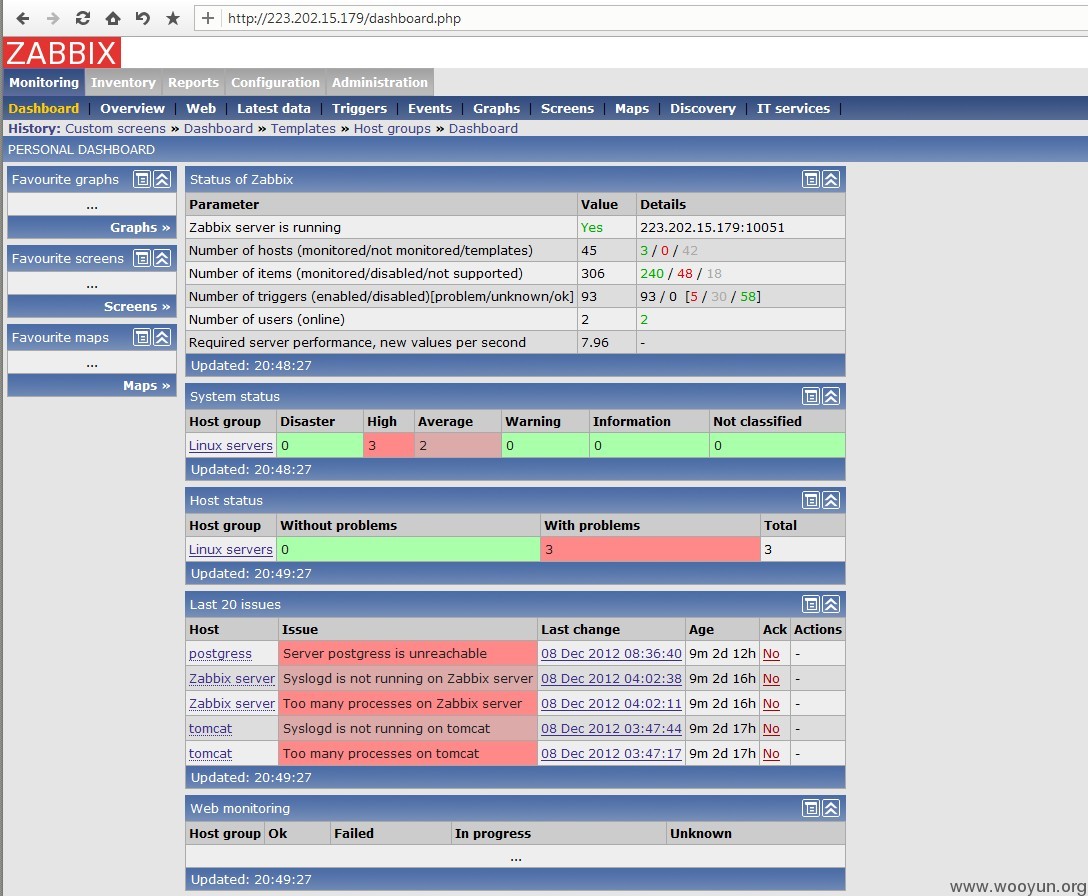Open Latest data submenu item

tap(273, 108)
